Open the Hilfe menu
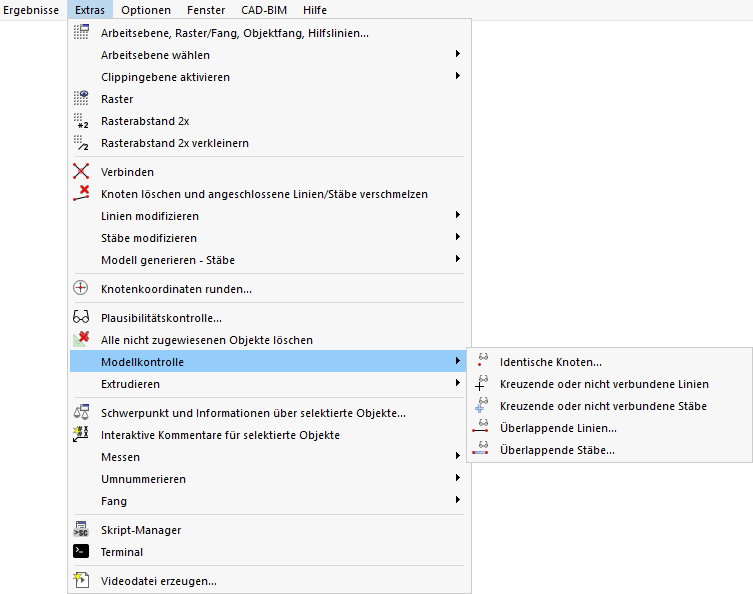The height and width of the screenshot is (594, 753). coord(315,10)
